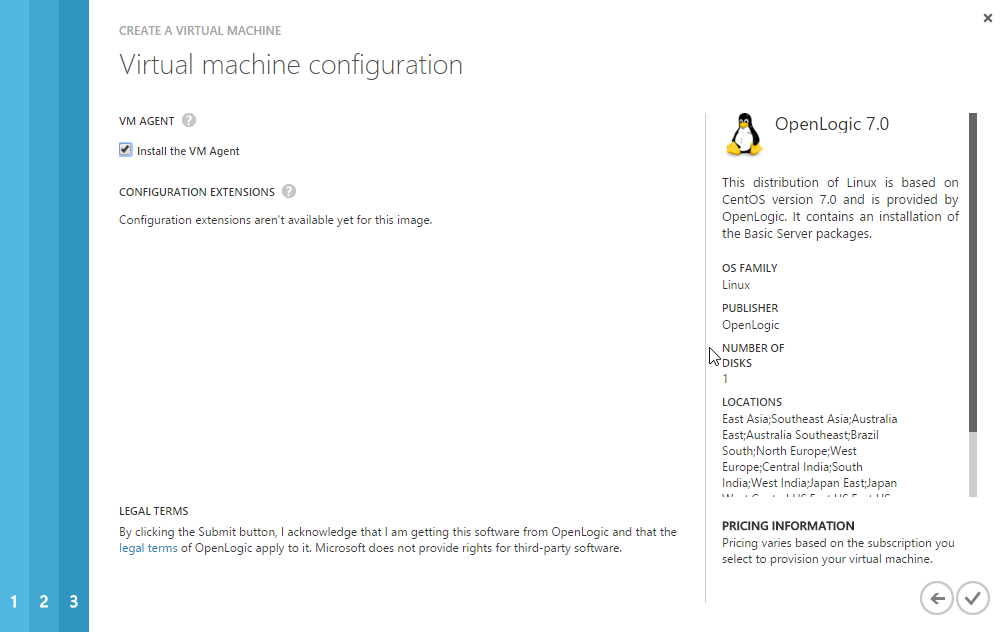Image resolution: width=1006 pixels, height=632 pixels.
Task: Go to wizard step 1
Action: coord(14,602)
